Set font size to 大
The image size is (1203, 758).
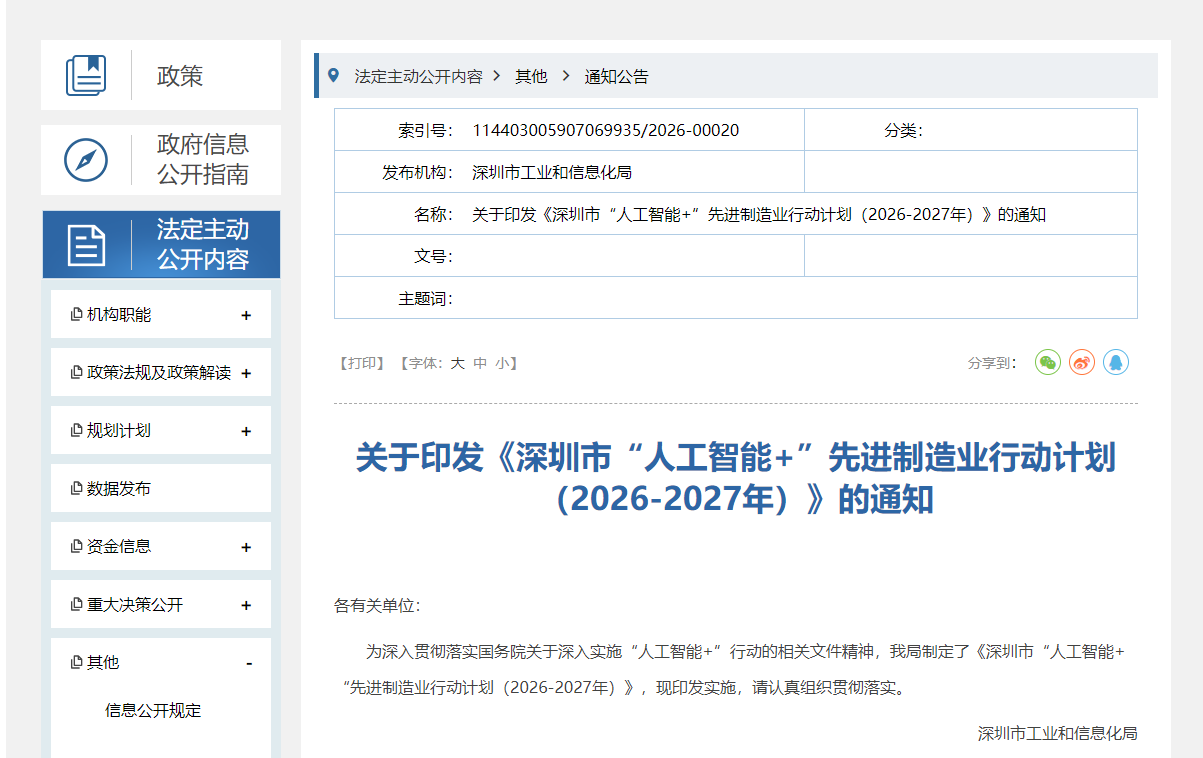(x=457, y=363)
